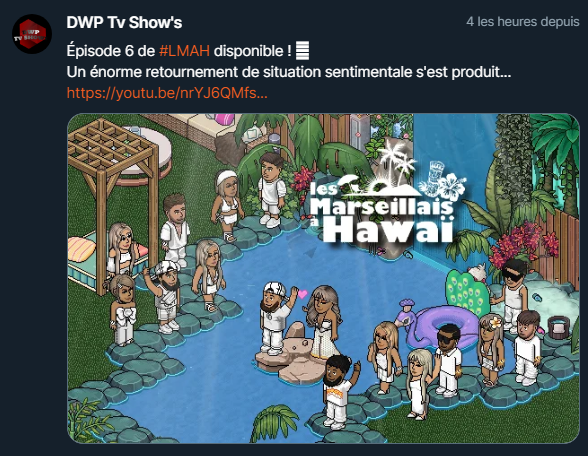Open the #LMAH hashtag

click(x=184, y=51)
